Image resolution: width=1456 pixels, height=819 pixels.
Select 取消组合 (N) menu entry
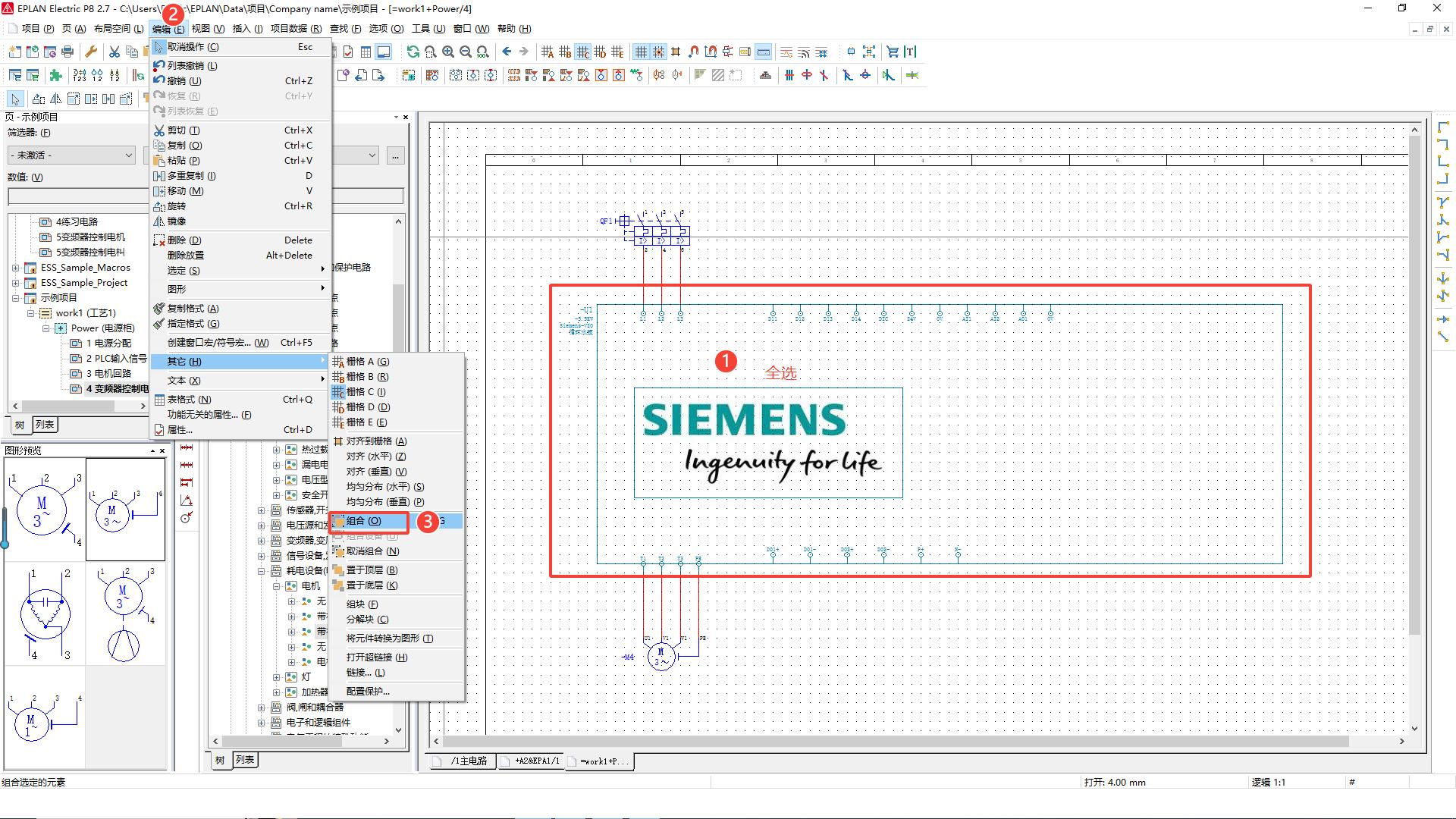click(x=372, y=551)
